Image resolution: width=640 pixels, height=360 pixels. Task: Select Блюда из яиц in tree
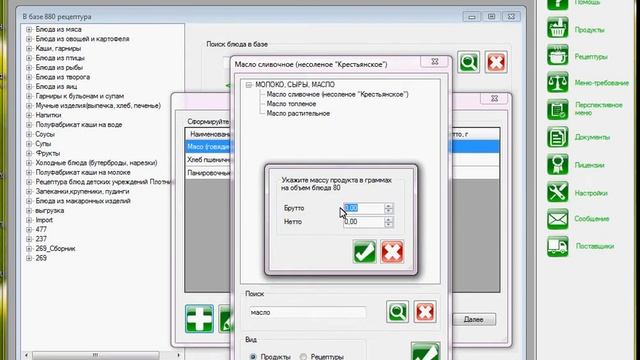pos(56,87)
